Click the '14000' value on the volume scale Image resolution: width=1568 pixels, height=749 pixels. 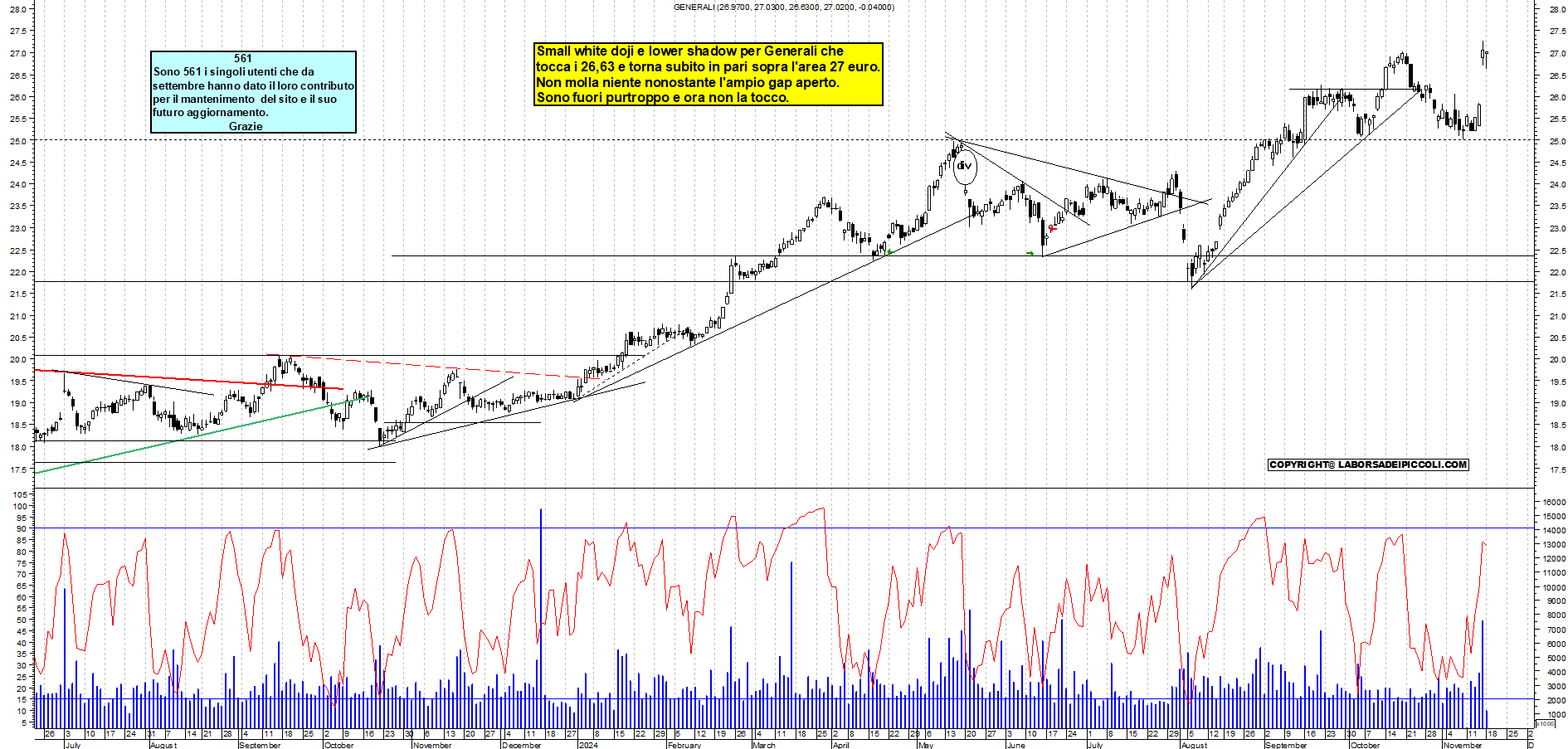click(x=1555, y=531)
